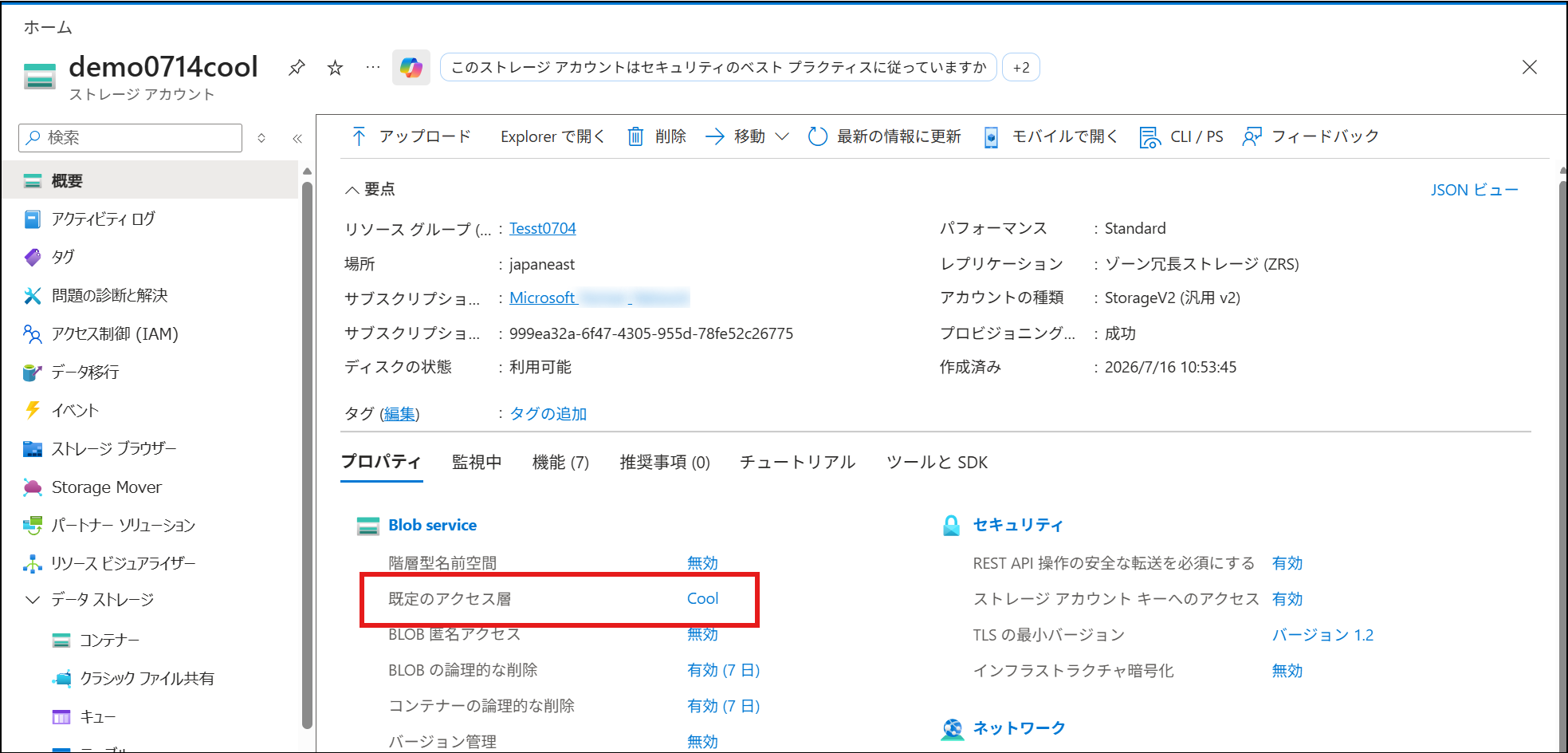
Task: Switch to the Tutorials (チュートリアル) tab
Action: click(797, 462)
